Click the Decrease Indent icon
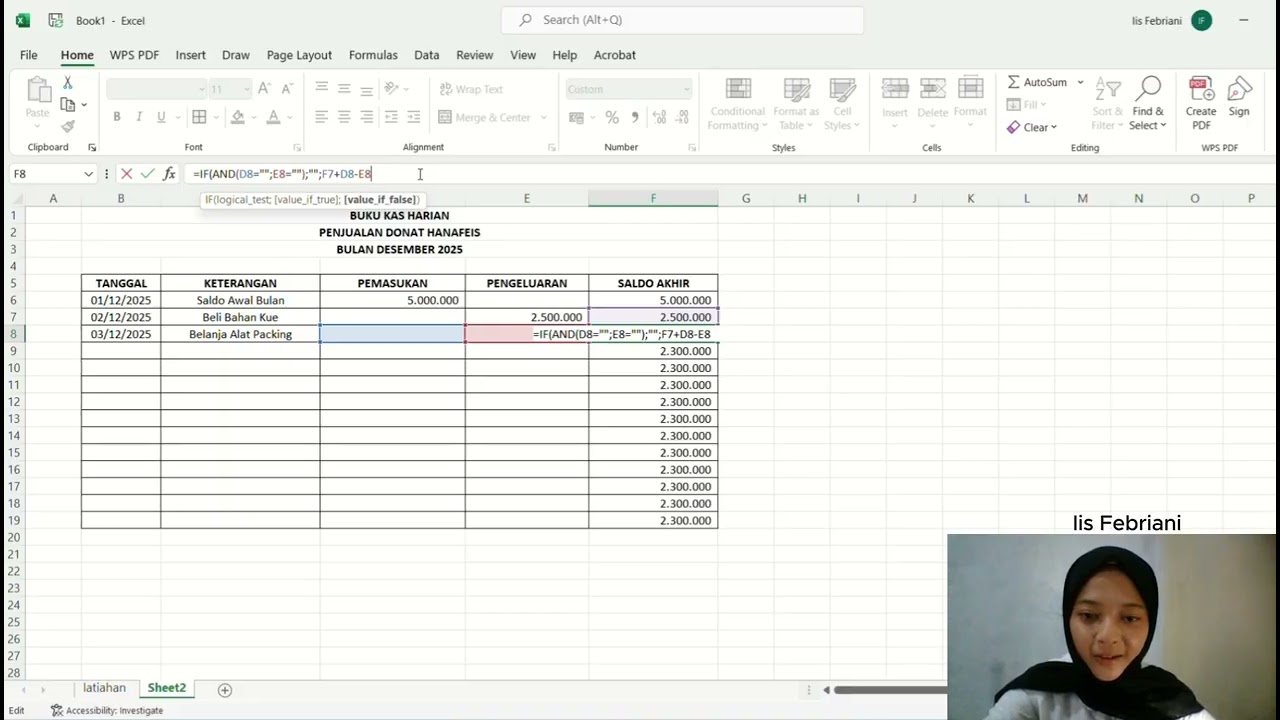The image size is (1280, 720). pos(391,117)
